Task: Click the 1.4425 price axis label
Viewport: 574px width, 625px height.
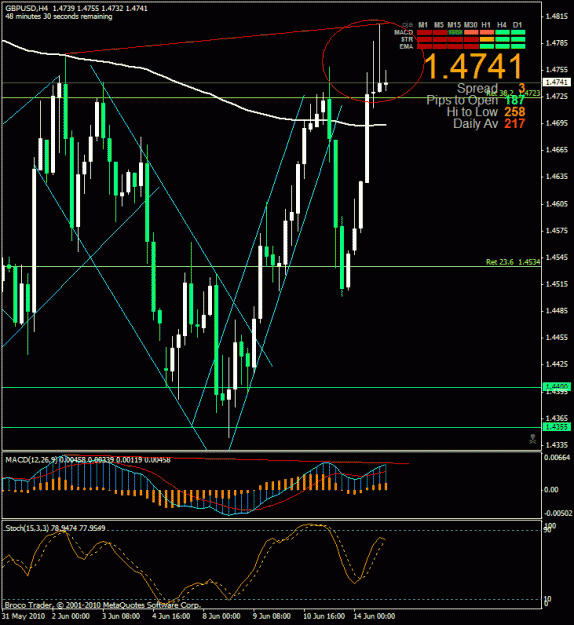Action: 556,364
